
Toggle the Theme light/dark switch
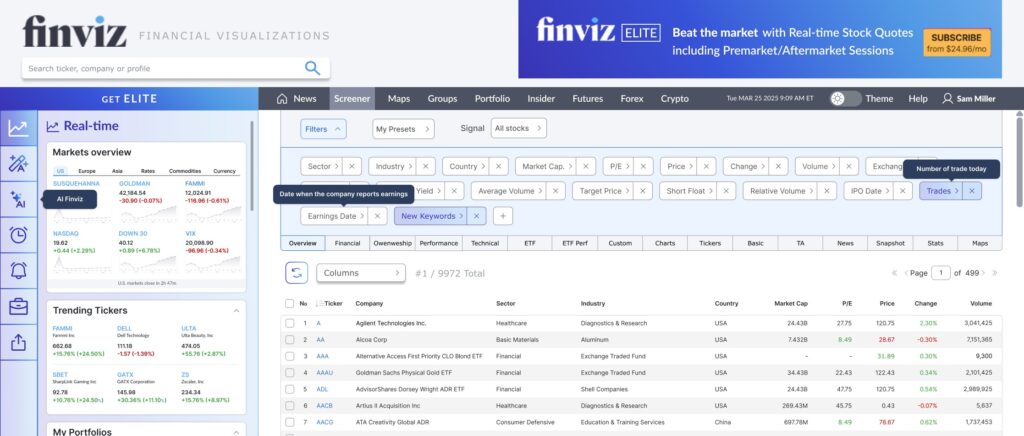pyautogui.click(x=845, y=99)
